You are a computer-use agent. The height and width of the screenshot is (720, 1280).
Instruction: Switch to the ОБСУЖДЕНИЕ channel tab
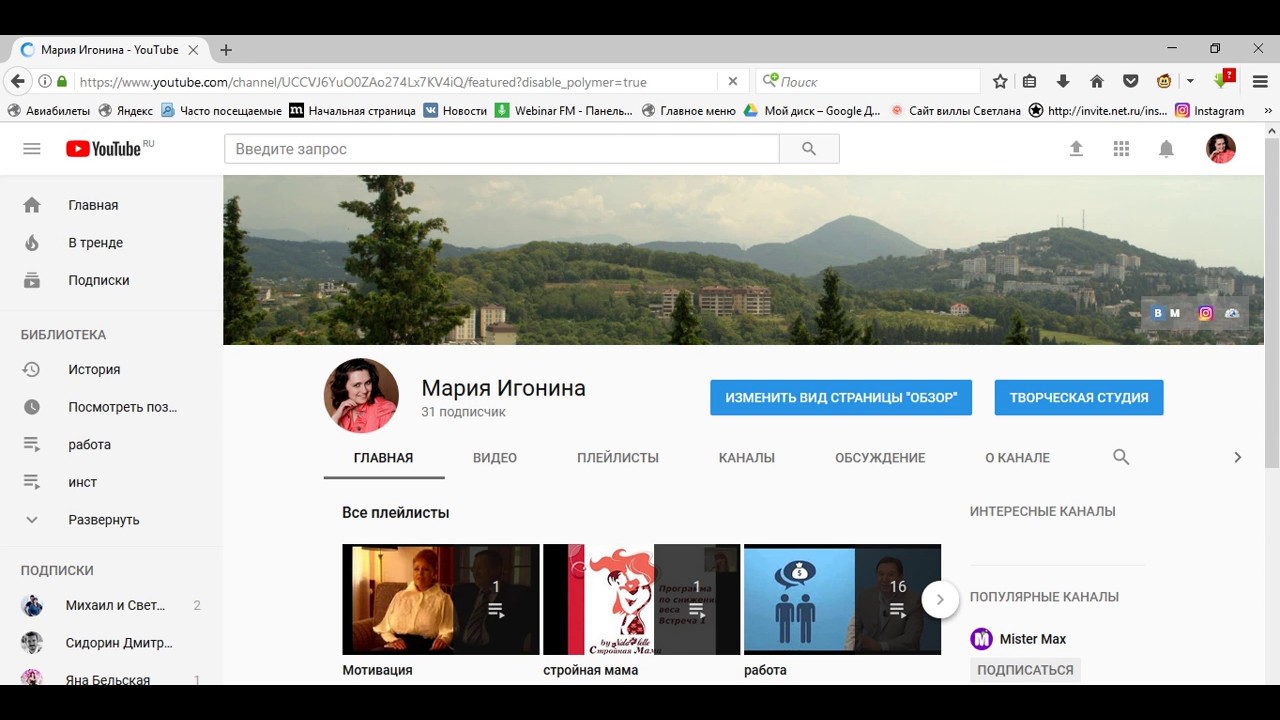pos(880,458)
